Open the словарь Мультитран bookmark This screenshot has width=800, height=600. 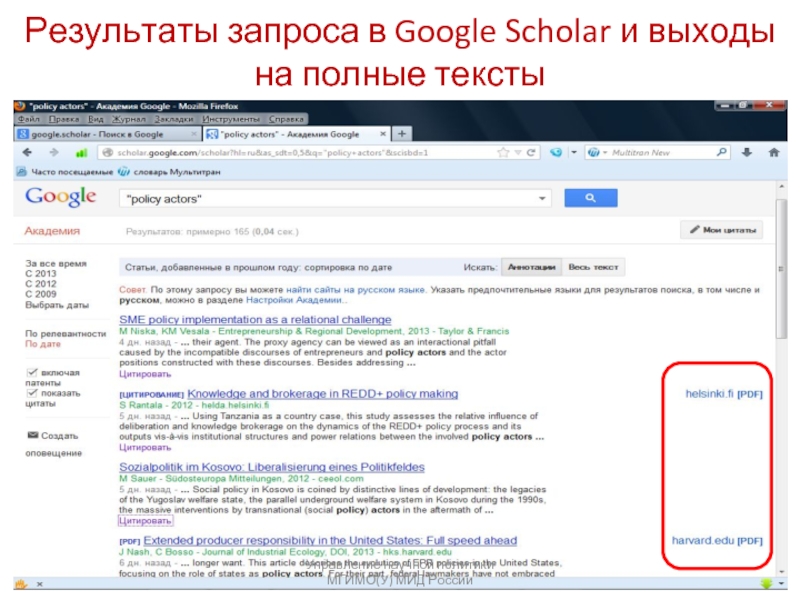tap(170, 171)
